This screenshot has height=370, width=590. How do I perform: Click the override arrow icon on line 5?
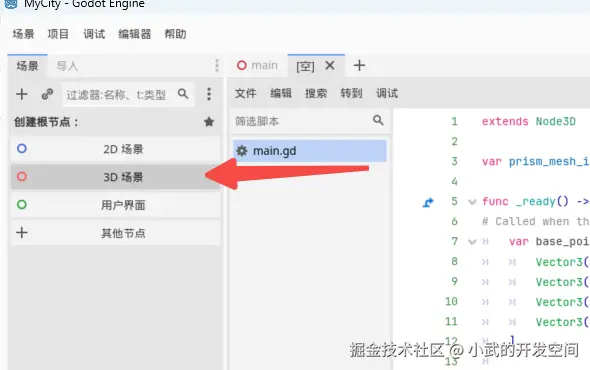(x=428, y=203)
